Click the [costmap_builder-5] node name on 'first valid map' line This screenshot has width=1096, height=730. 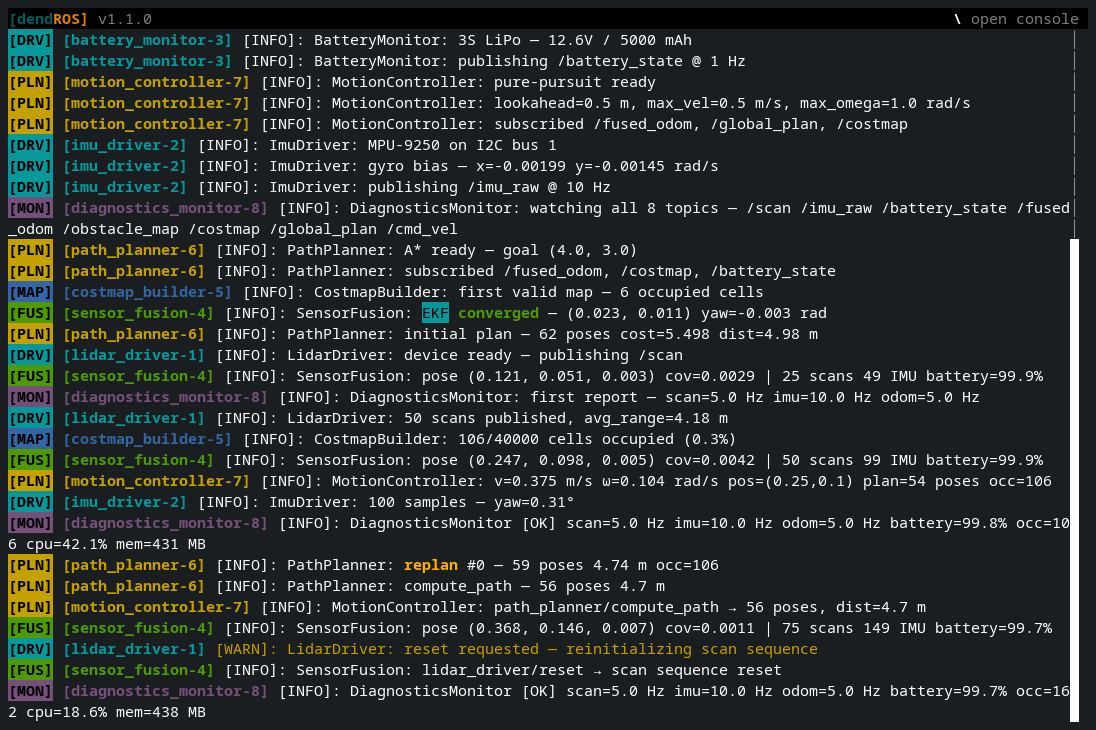point(147,292)
